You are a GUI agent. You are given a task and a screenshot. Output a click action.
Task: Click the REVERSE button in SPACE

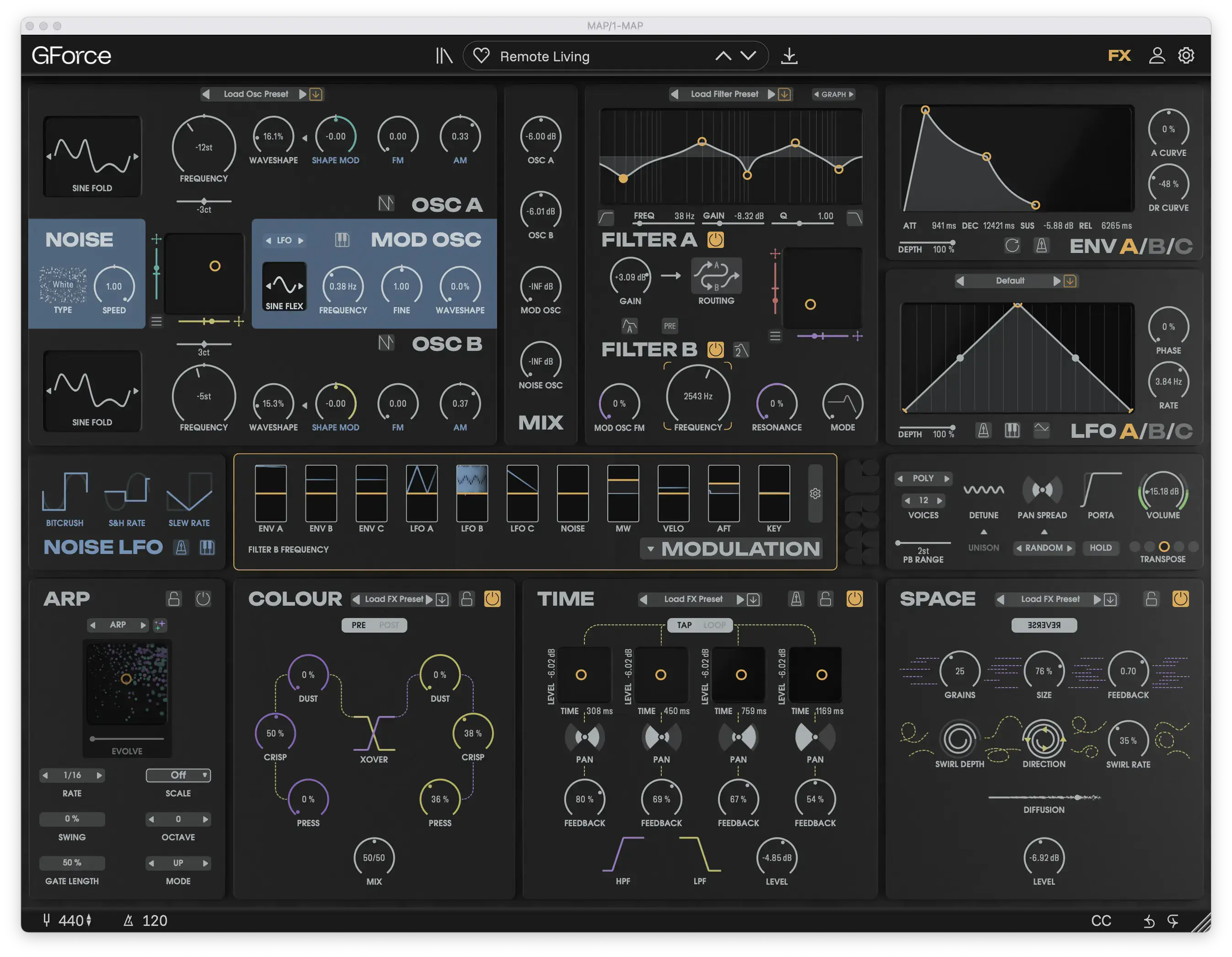(1044, 625)
